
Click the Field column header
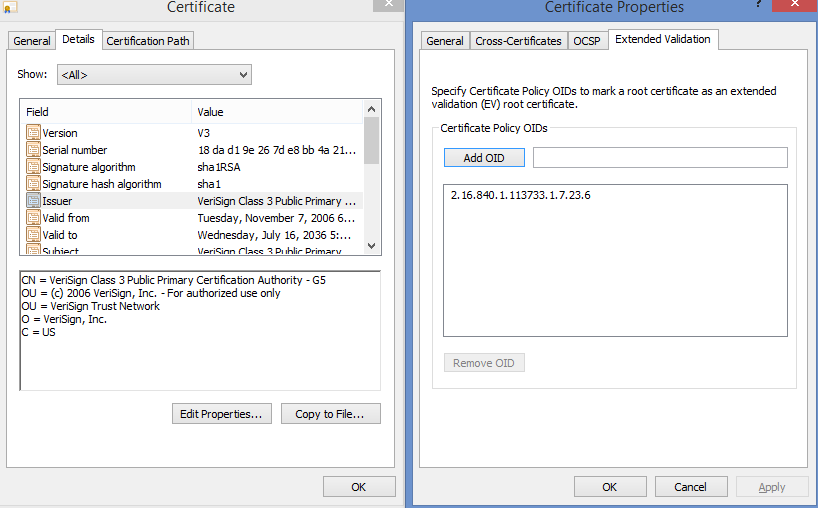107,112
